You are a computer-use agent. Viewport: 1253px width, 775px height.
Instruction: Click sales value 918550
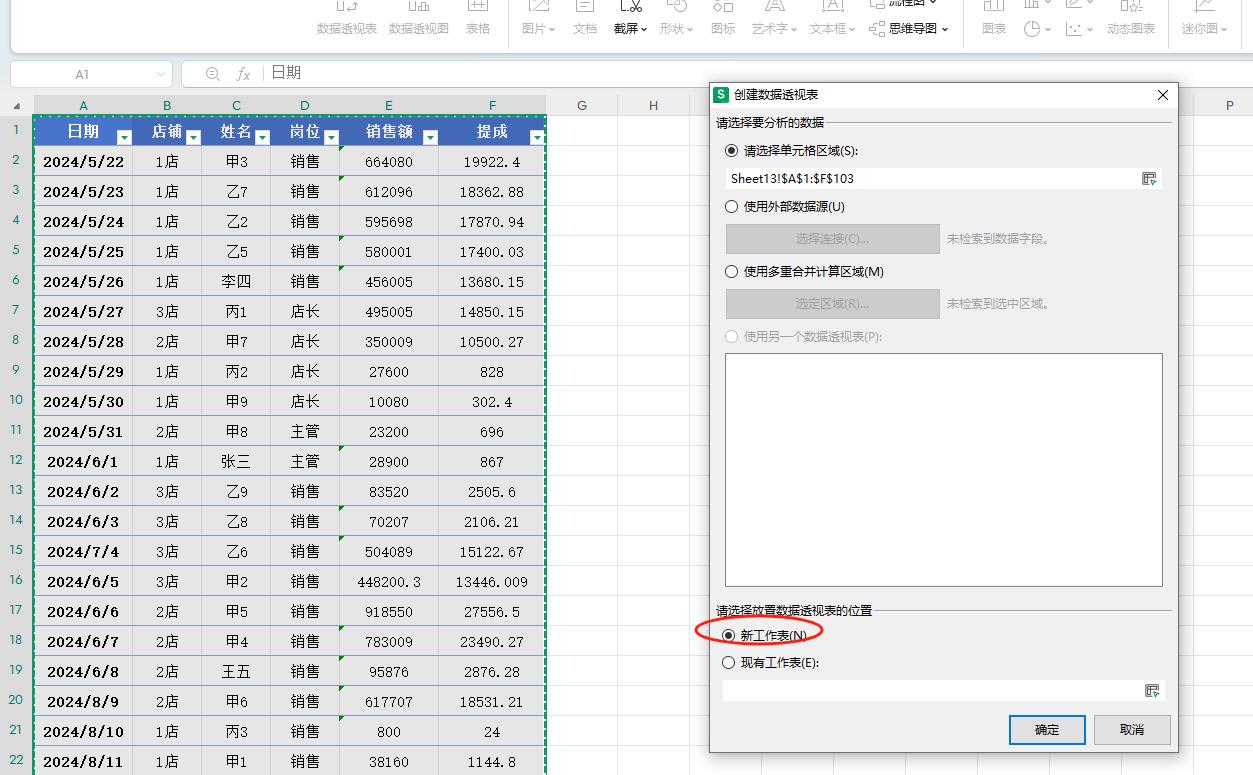click(389, 612)
